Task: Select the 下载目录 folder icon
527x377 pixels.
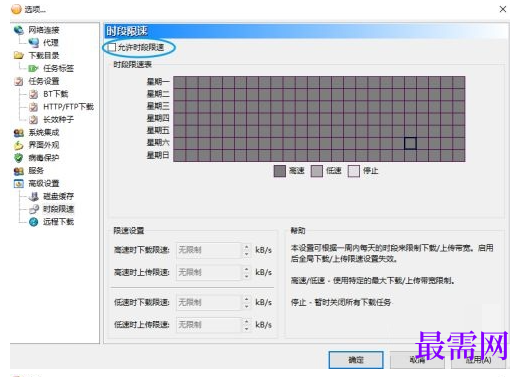Action: (x=18, y=55)
